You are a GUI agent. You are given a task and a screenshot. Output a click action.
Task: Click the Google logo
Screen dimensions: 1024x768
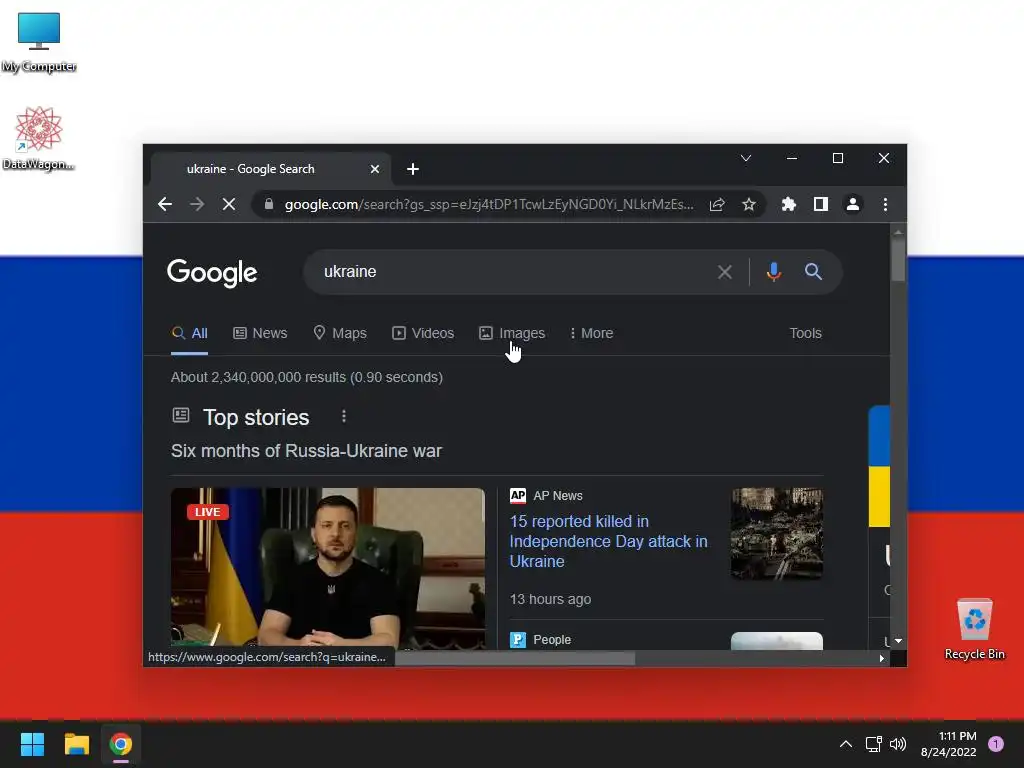click(x=212, y=273)
